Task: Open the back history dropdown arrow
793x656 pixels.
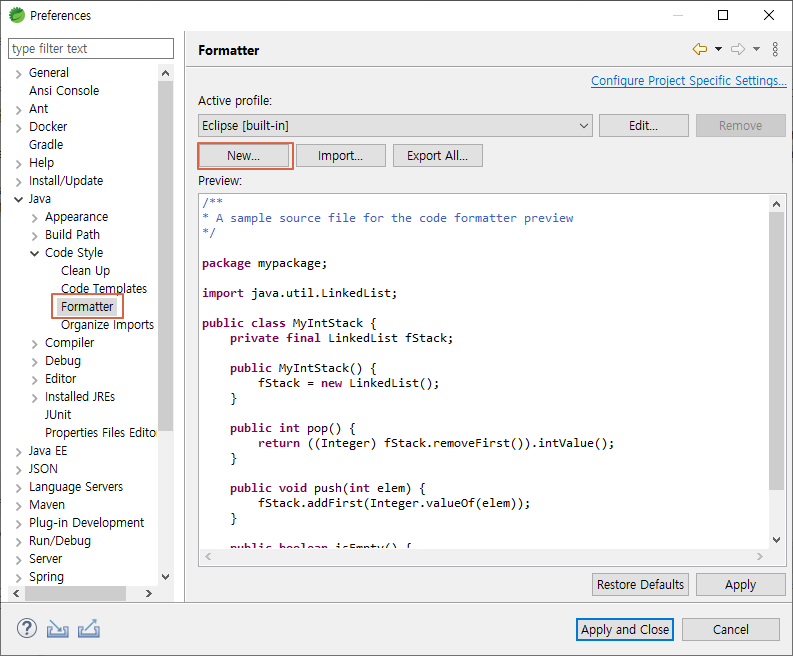Action: pyautogui.click(x=718, y=49)
